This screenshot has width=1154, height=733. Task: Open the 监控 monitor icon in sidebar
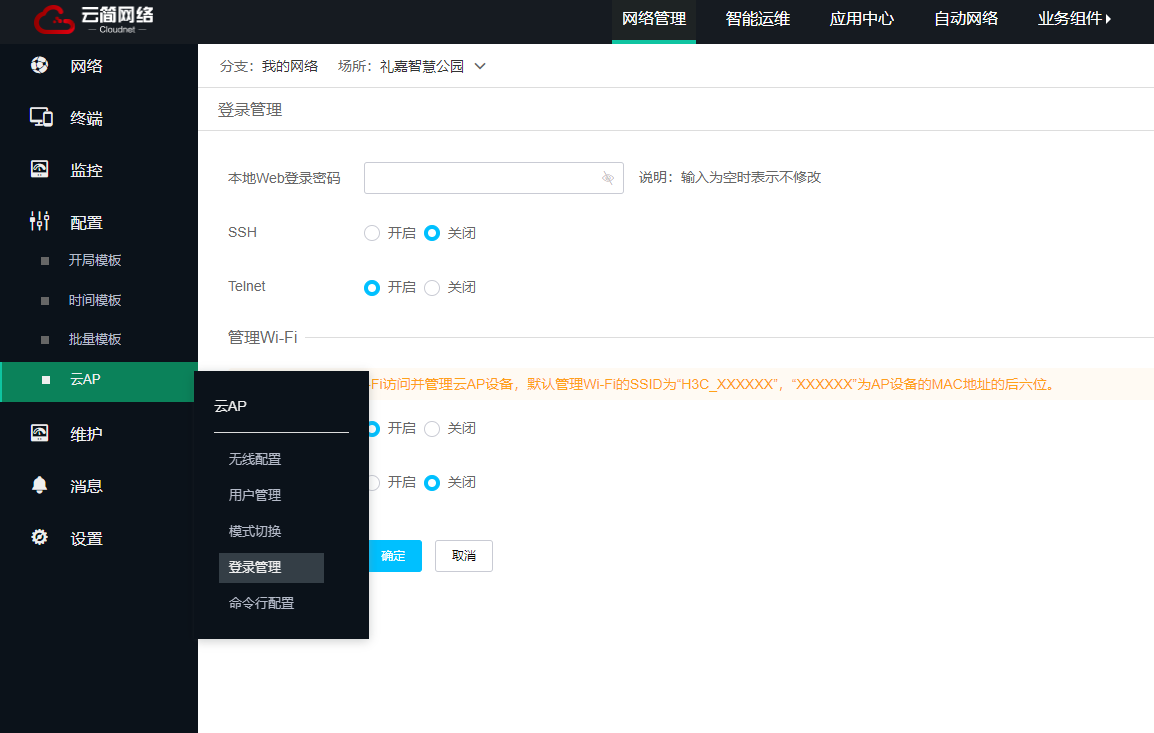click(40, 169)
